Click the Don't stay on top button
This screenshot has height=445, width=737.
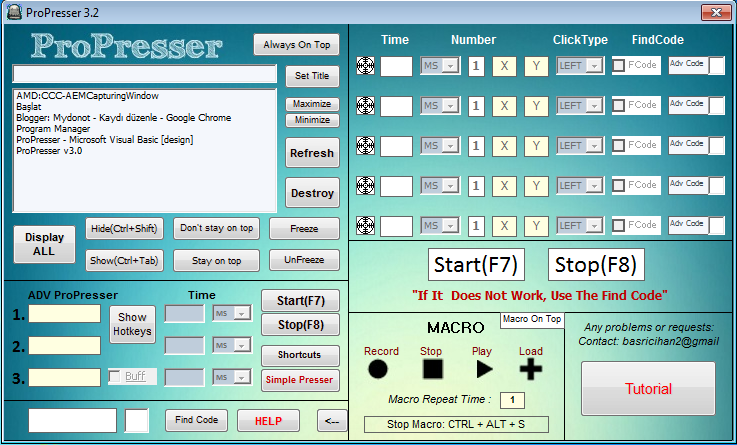coord(216,228)
